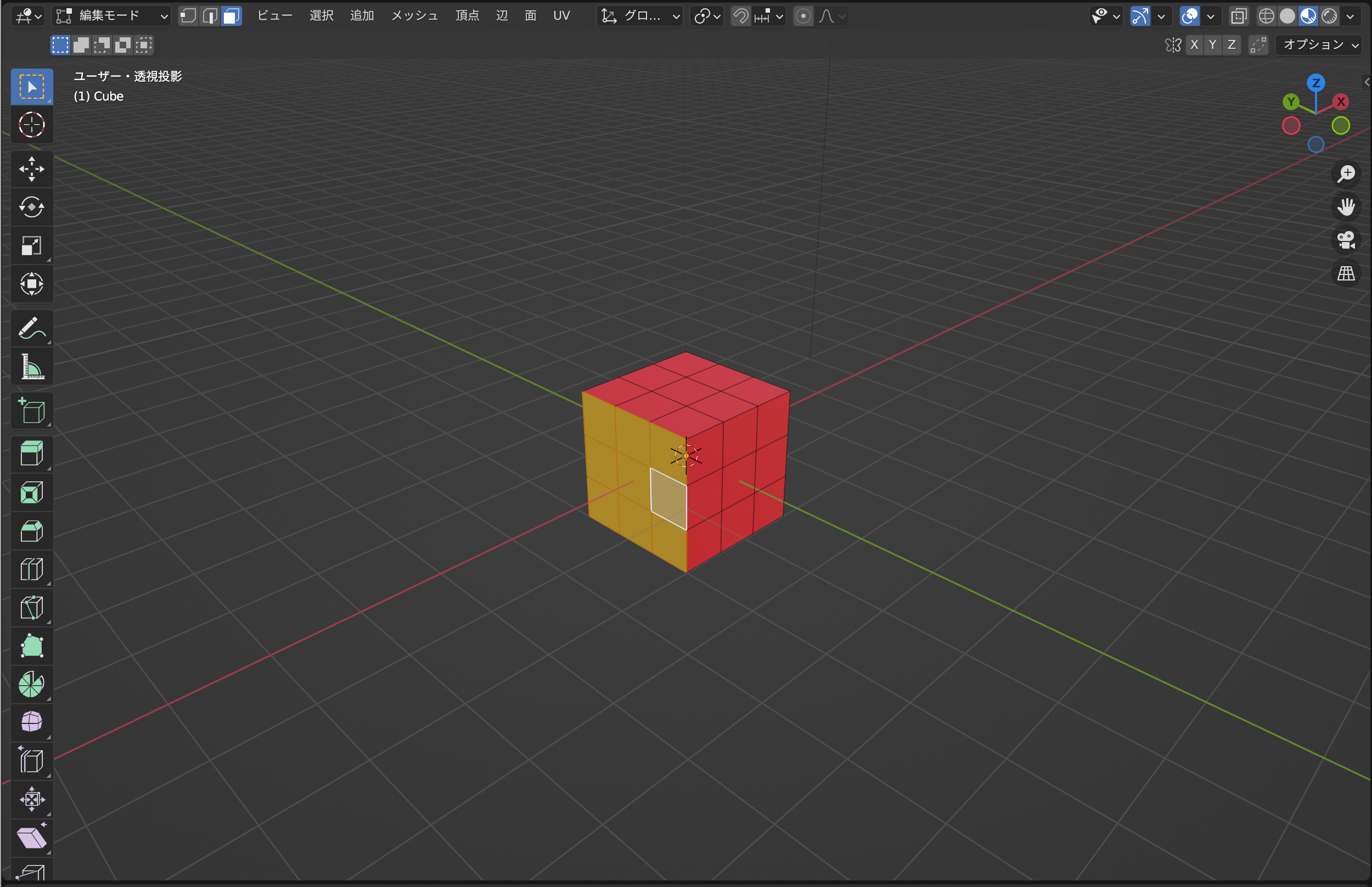Expand overlay options arrow

[x=1211, y=16]
